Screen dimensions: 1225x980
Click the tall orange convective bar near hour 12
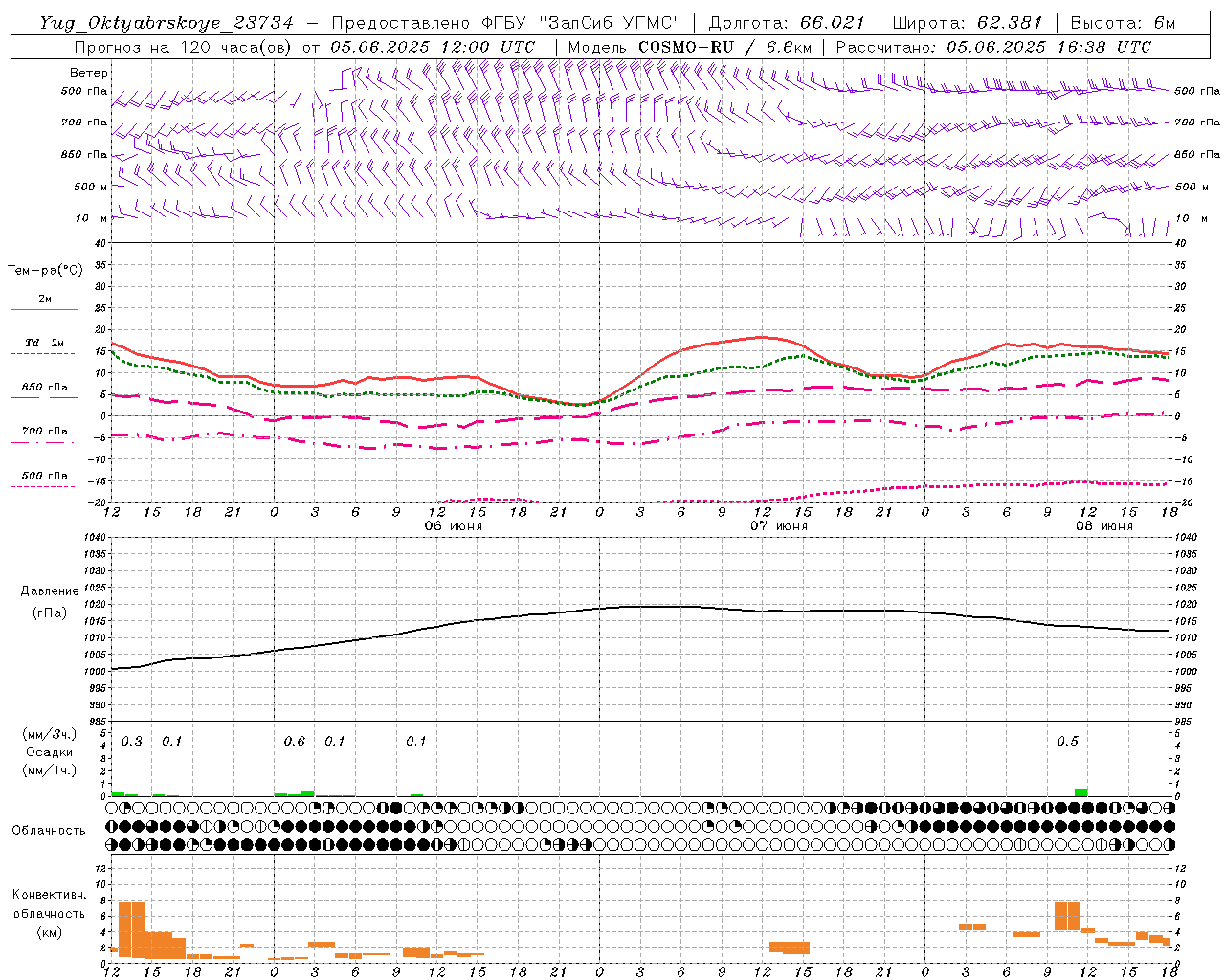pyautogui.click(x=131, y=928)
